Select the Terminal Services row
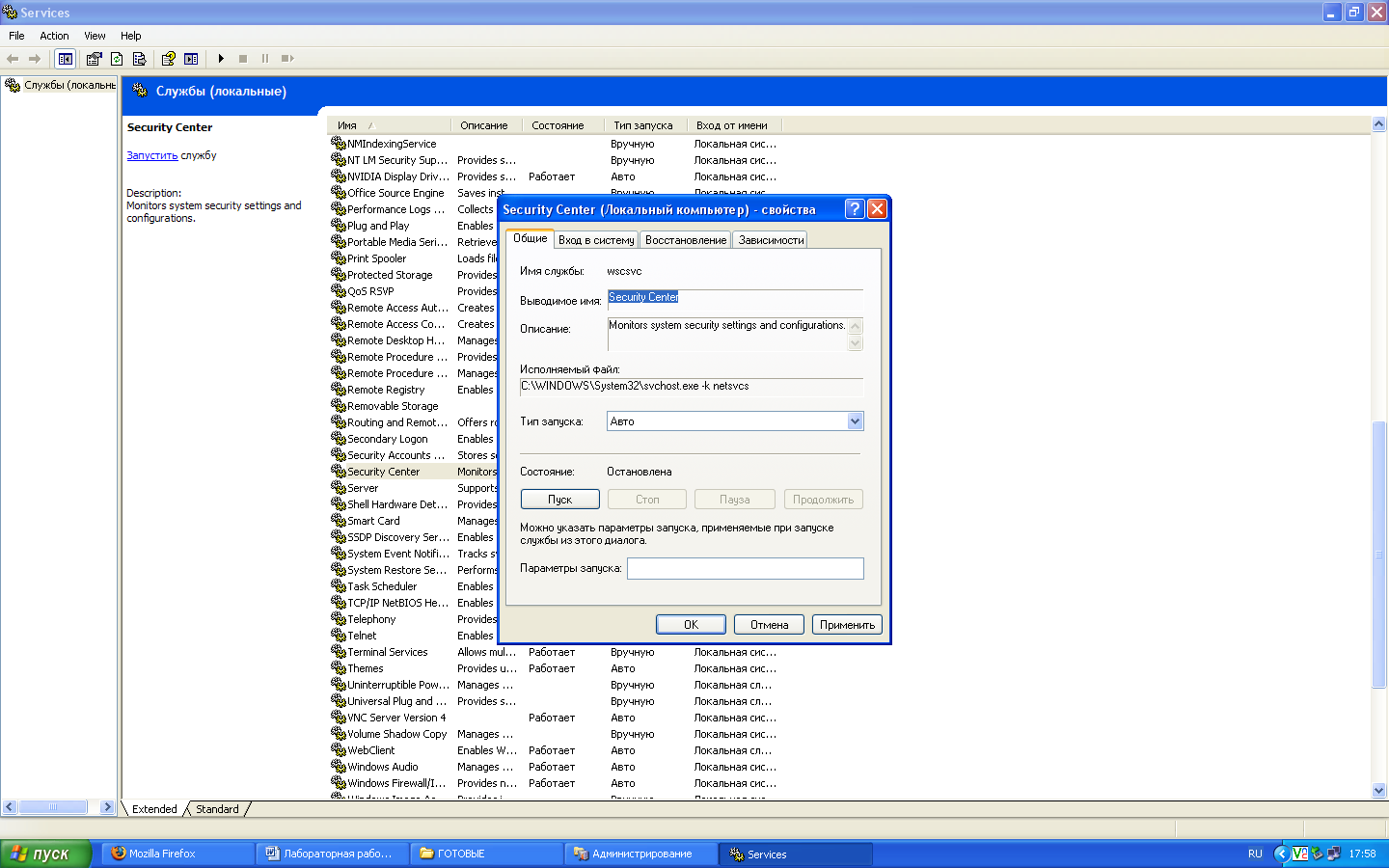Screen dimensions: 1389x868 pyautogui.click(x=554, y=652)
